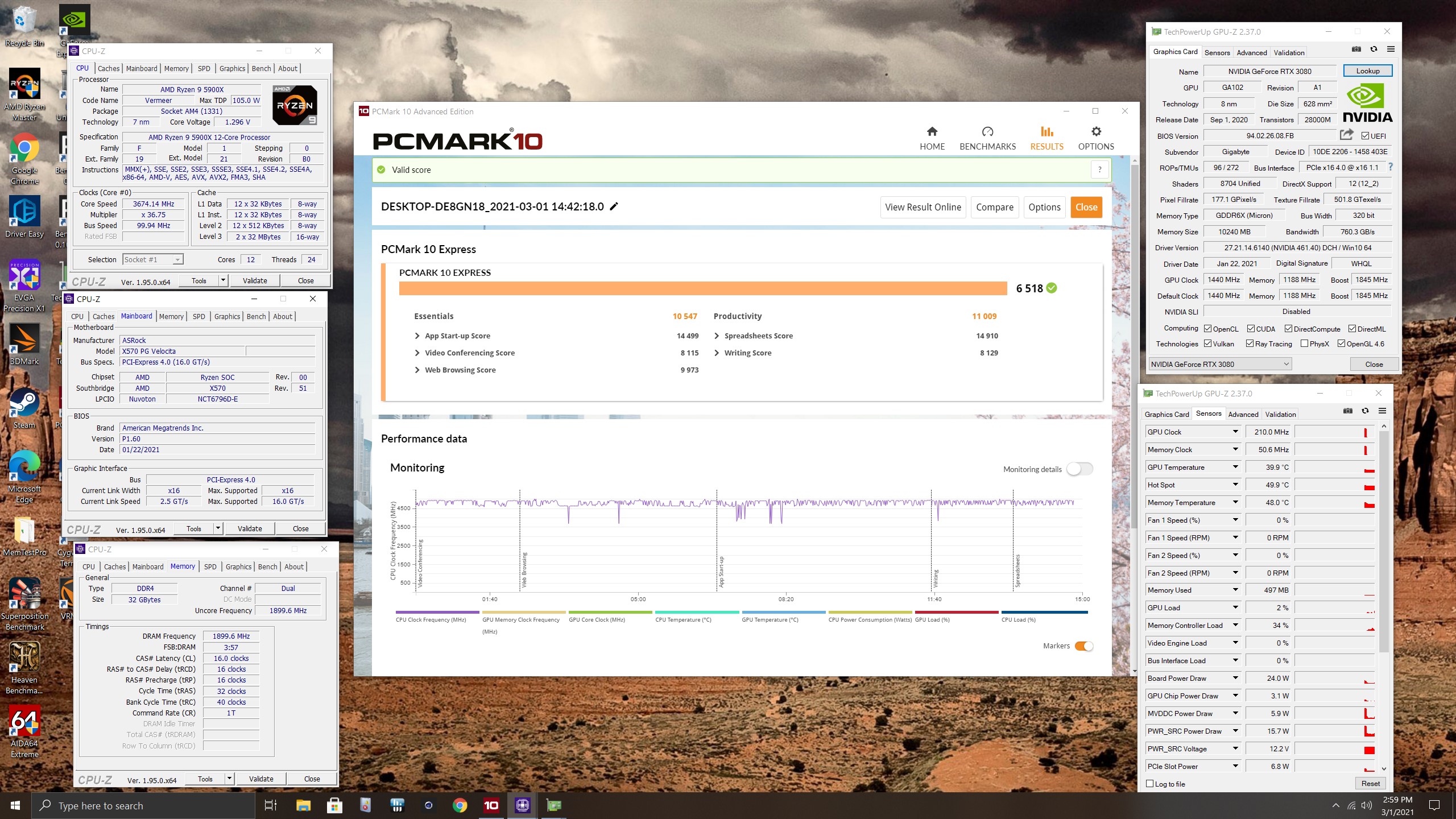Open Microsoft Edge desktop shortcut
1456x819 pixels.
click(24, 478)
